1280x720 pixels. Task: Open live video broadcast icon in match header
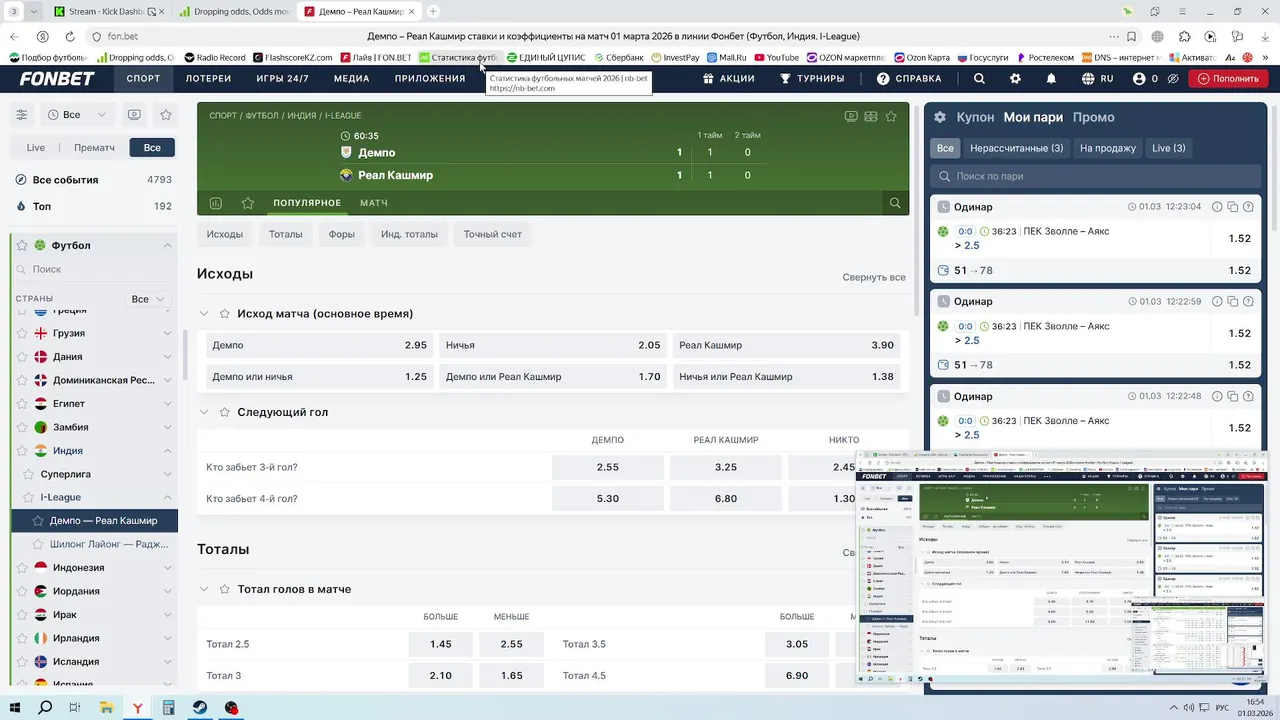851,116
